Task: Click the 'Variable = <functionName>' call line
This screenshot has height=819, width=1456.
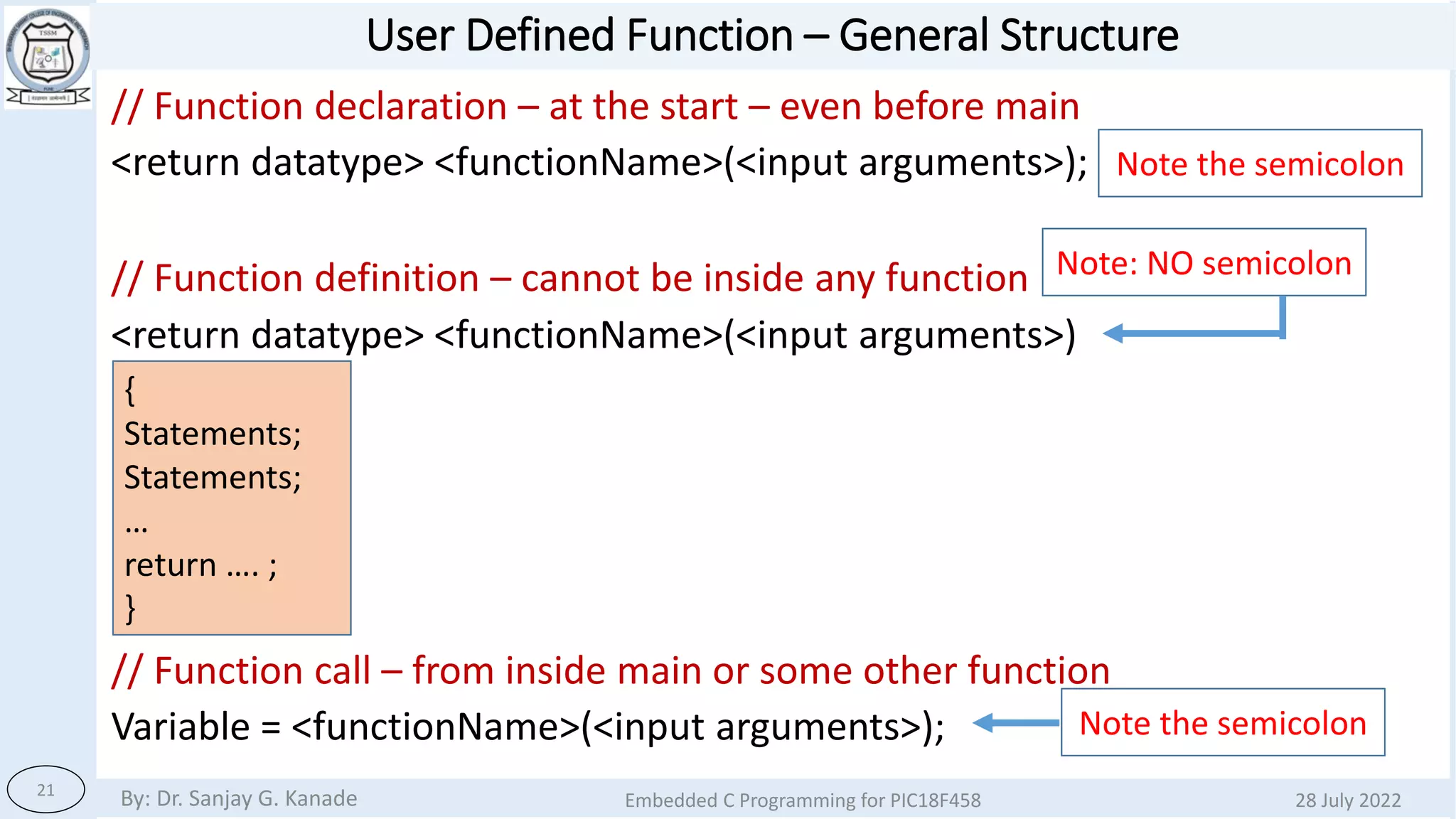Action: pos(528,727)
